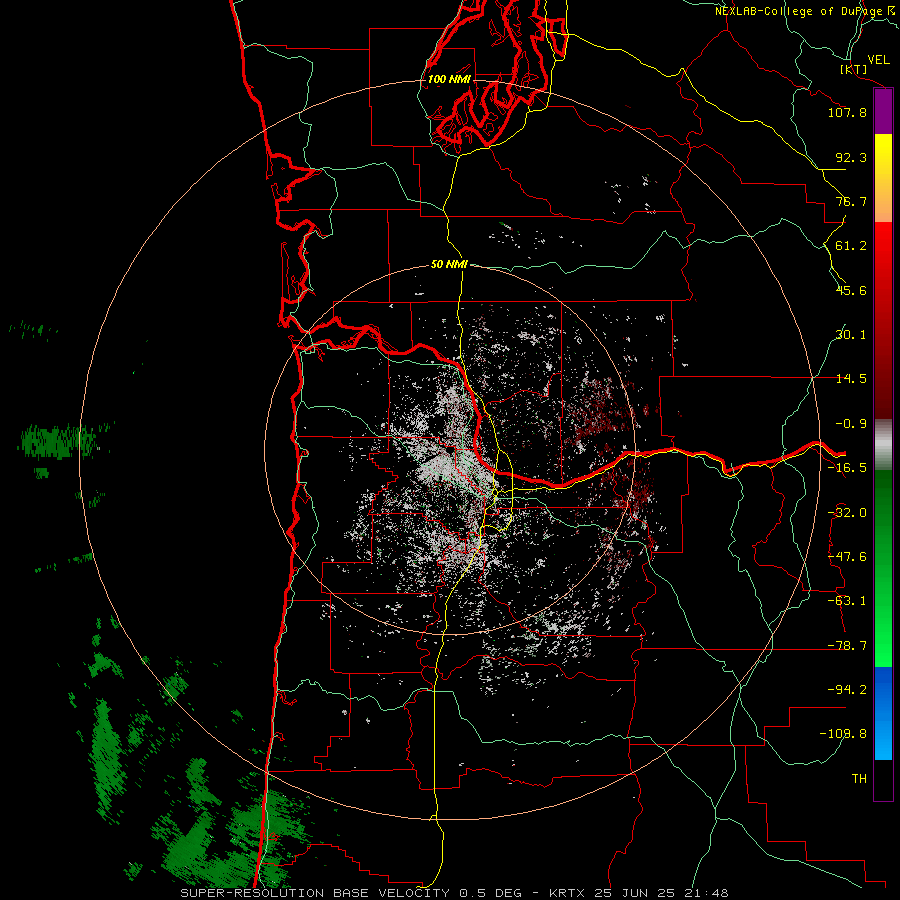Click the -32.0 velocity scale value

(847, 513)
